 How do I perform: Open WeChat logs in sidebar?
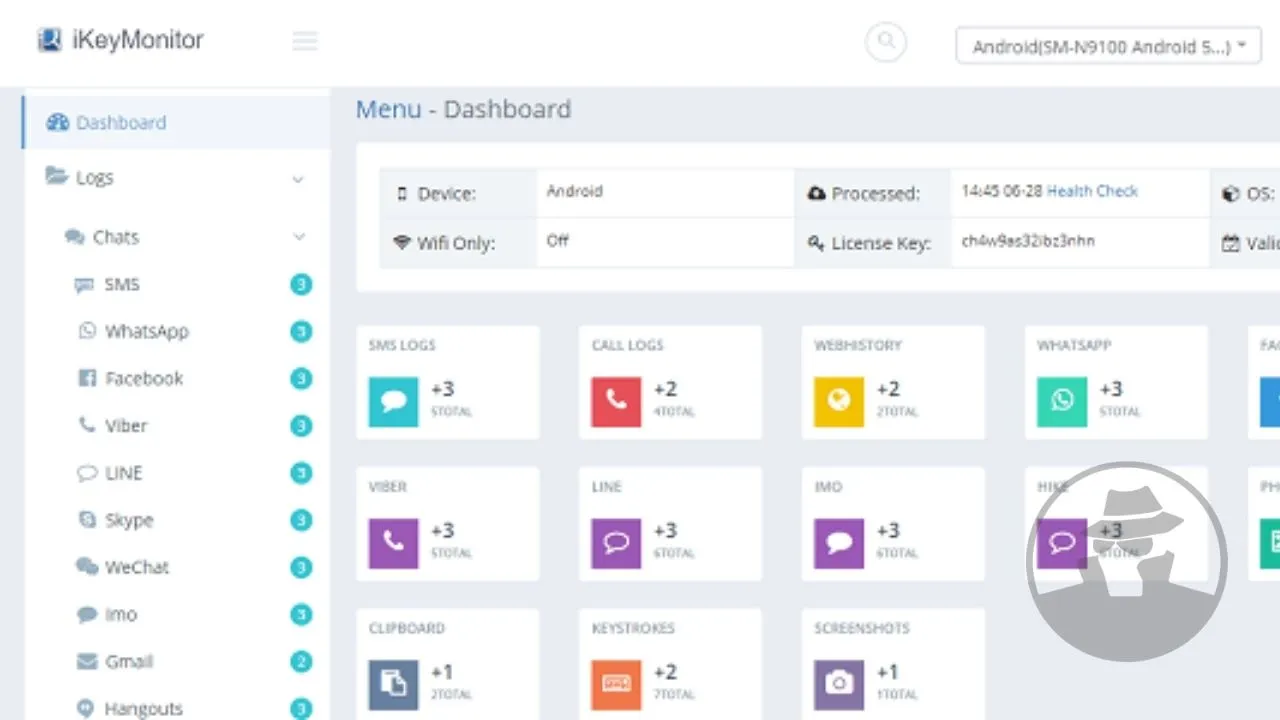coord(137,567)
